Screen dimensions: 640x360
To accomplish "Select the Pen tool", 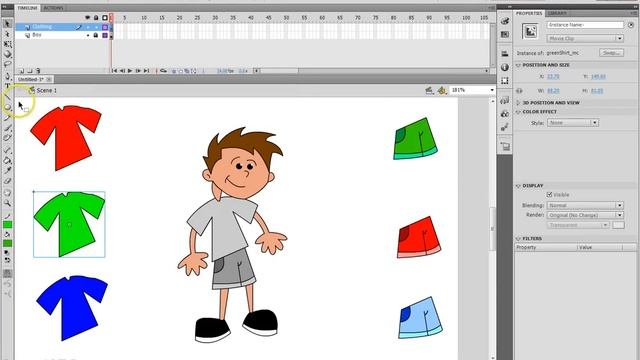I will point(7,76).
